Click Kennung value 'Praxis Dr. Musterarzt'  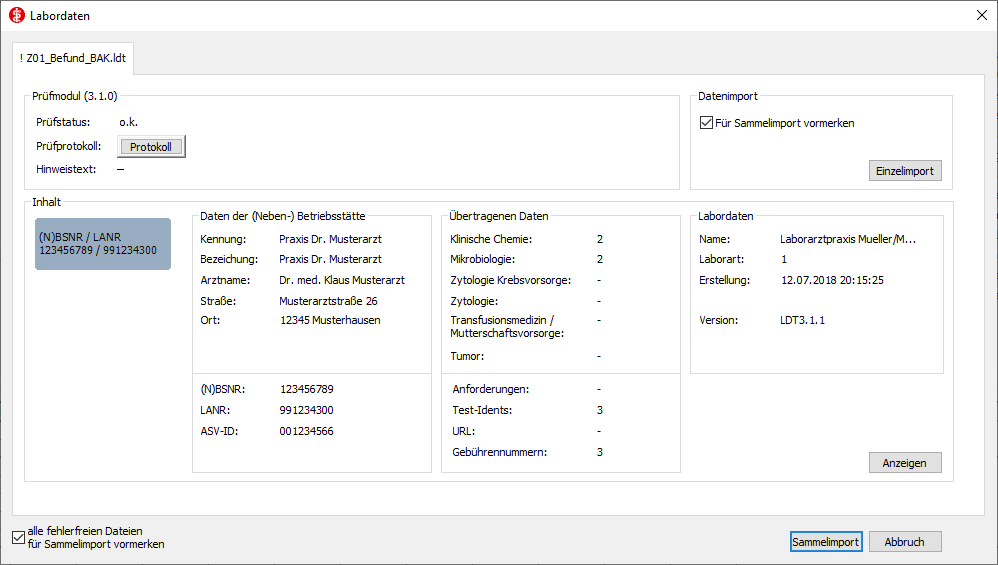330,239
